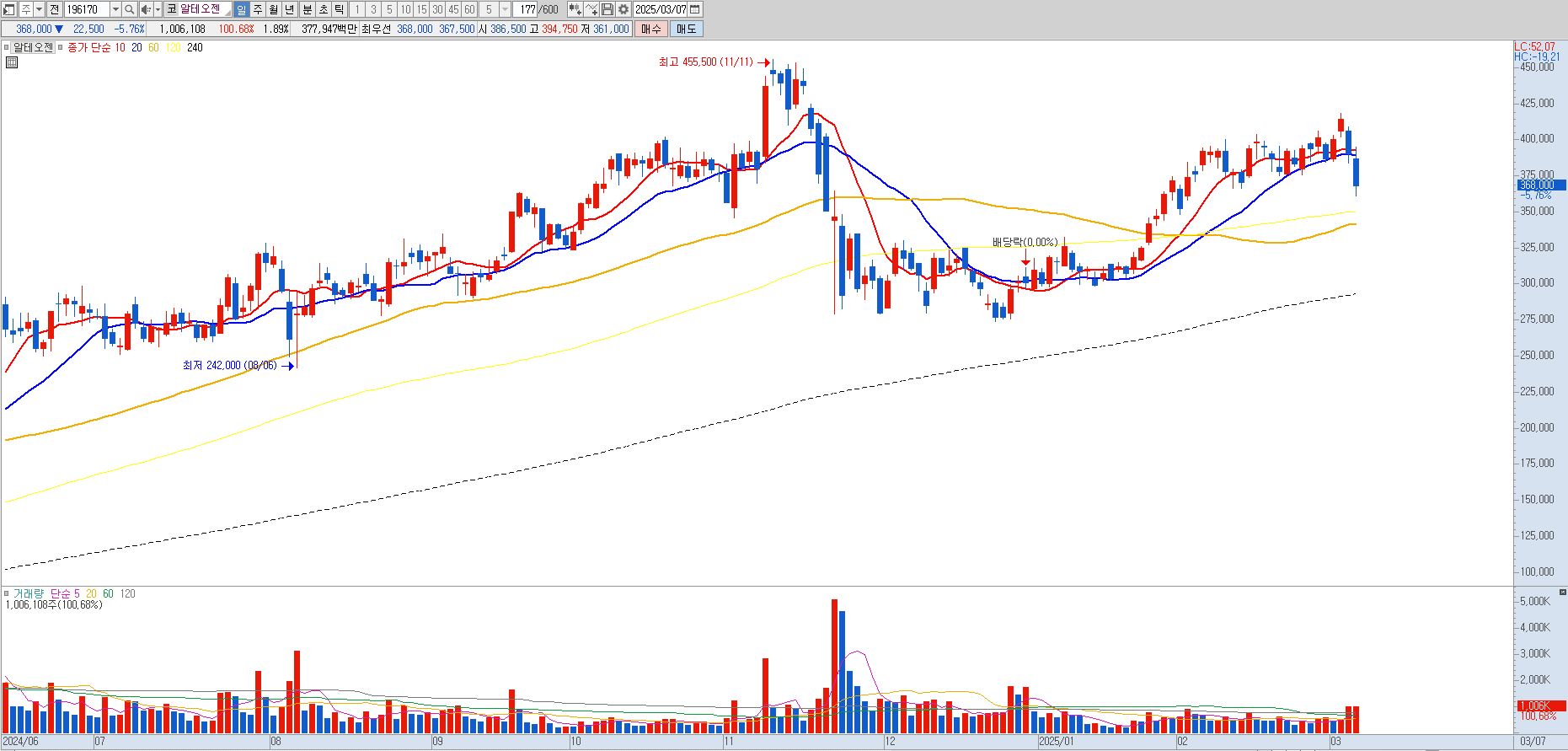Click the add indicator line icon
This screenshot has height=751, width=1568.
[x=591, y=9]
